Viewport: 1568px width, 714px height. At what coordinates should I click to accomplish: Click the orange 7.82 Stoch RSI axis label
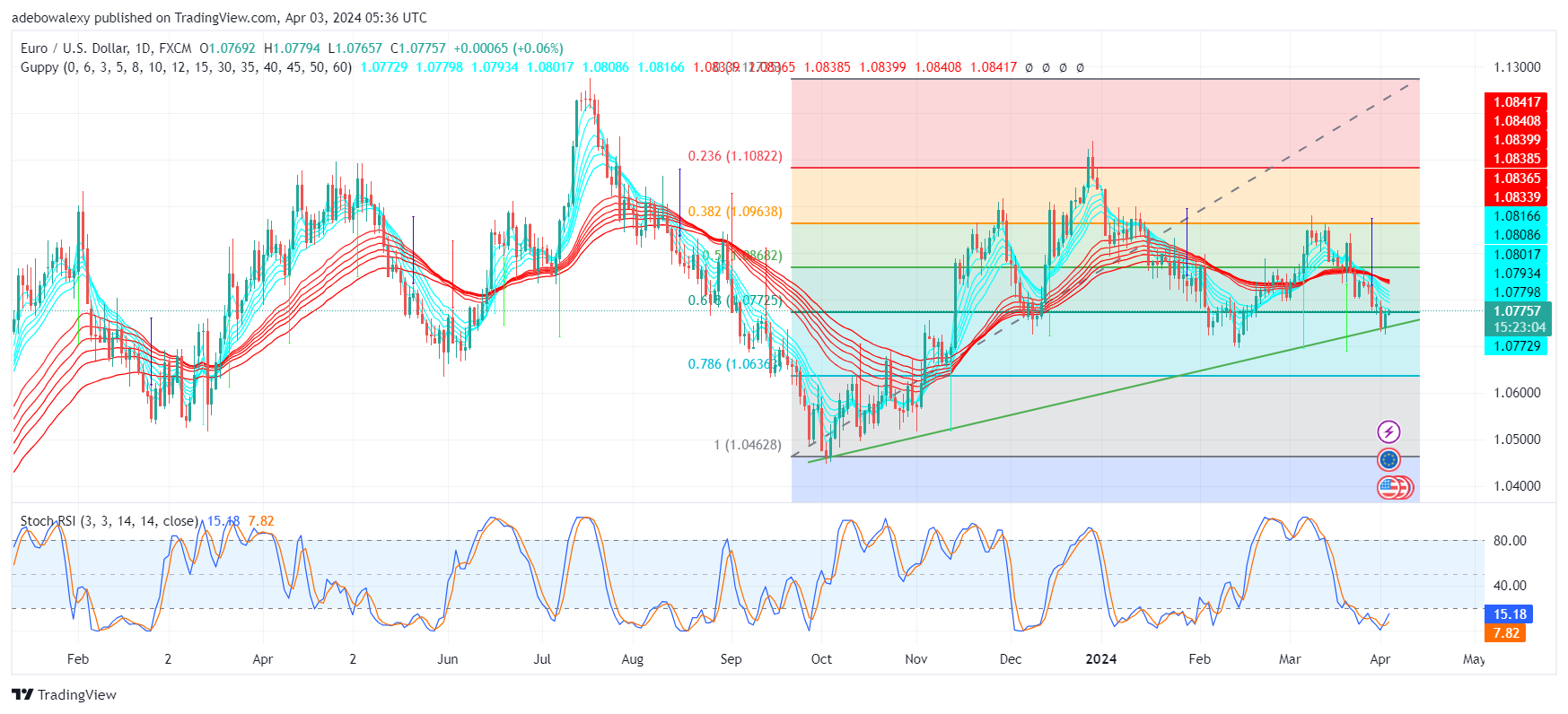[x=1505, y=633]
